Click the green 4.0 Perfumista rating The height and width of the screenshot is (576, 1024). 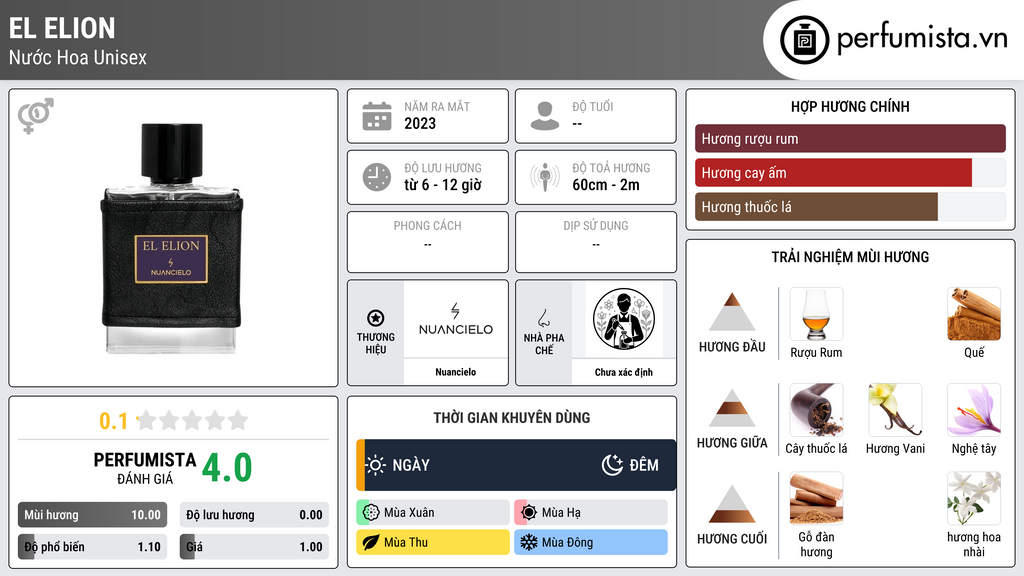point(227,468)
